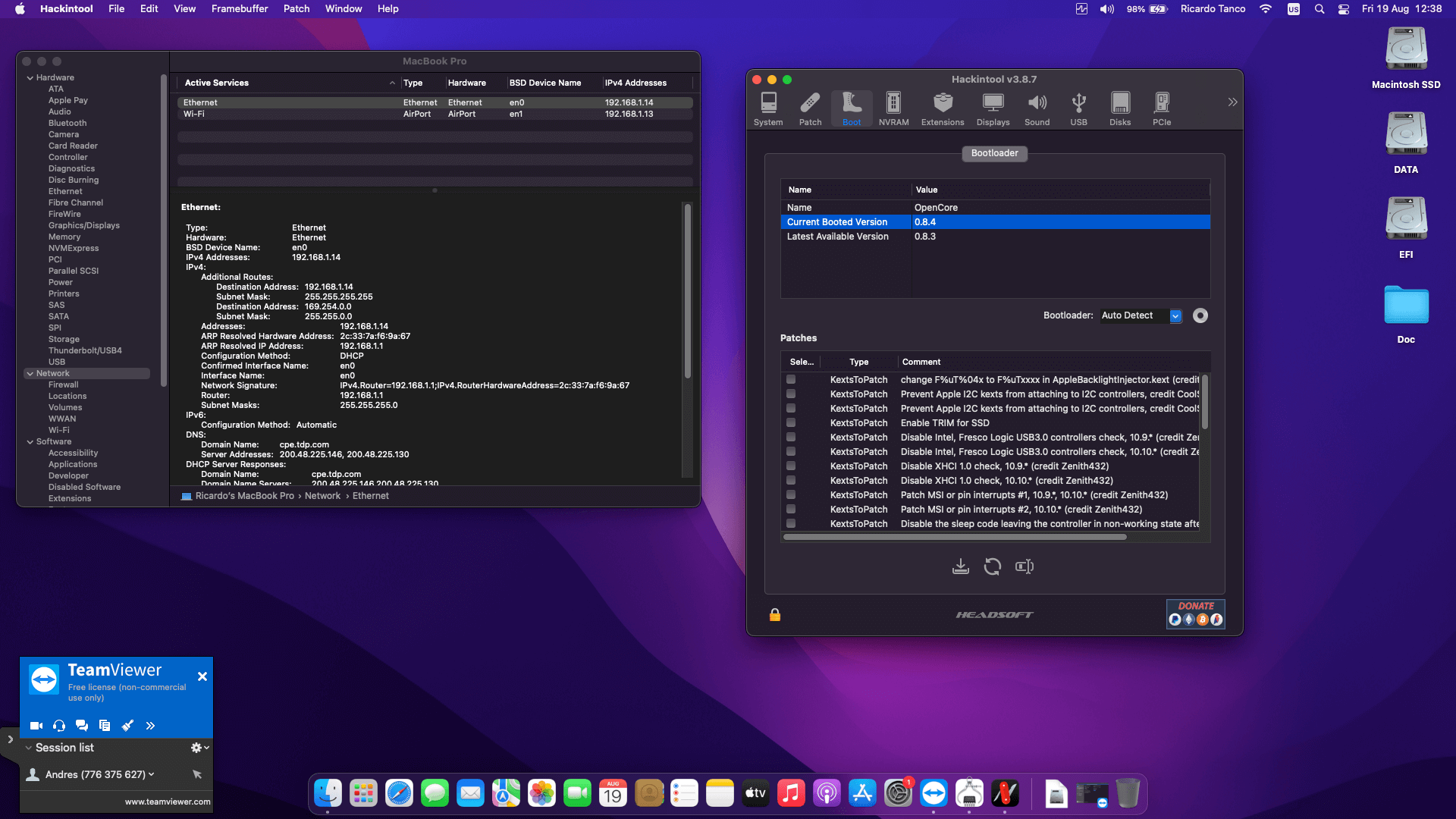This screenshot has height=819, width=1456.
Task: Click the horizontal scrollbar under Patches list
Action: (955, 537)
